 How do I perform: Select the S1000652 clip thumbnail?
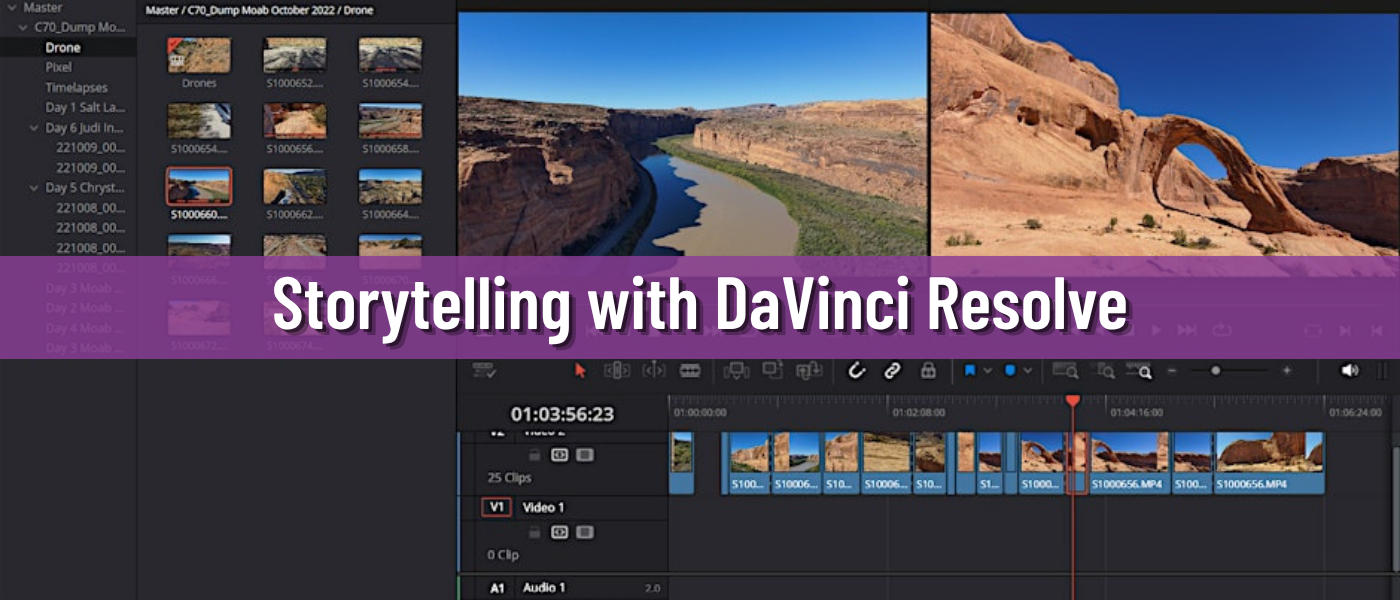(294, 55)
